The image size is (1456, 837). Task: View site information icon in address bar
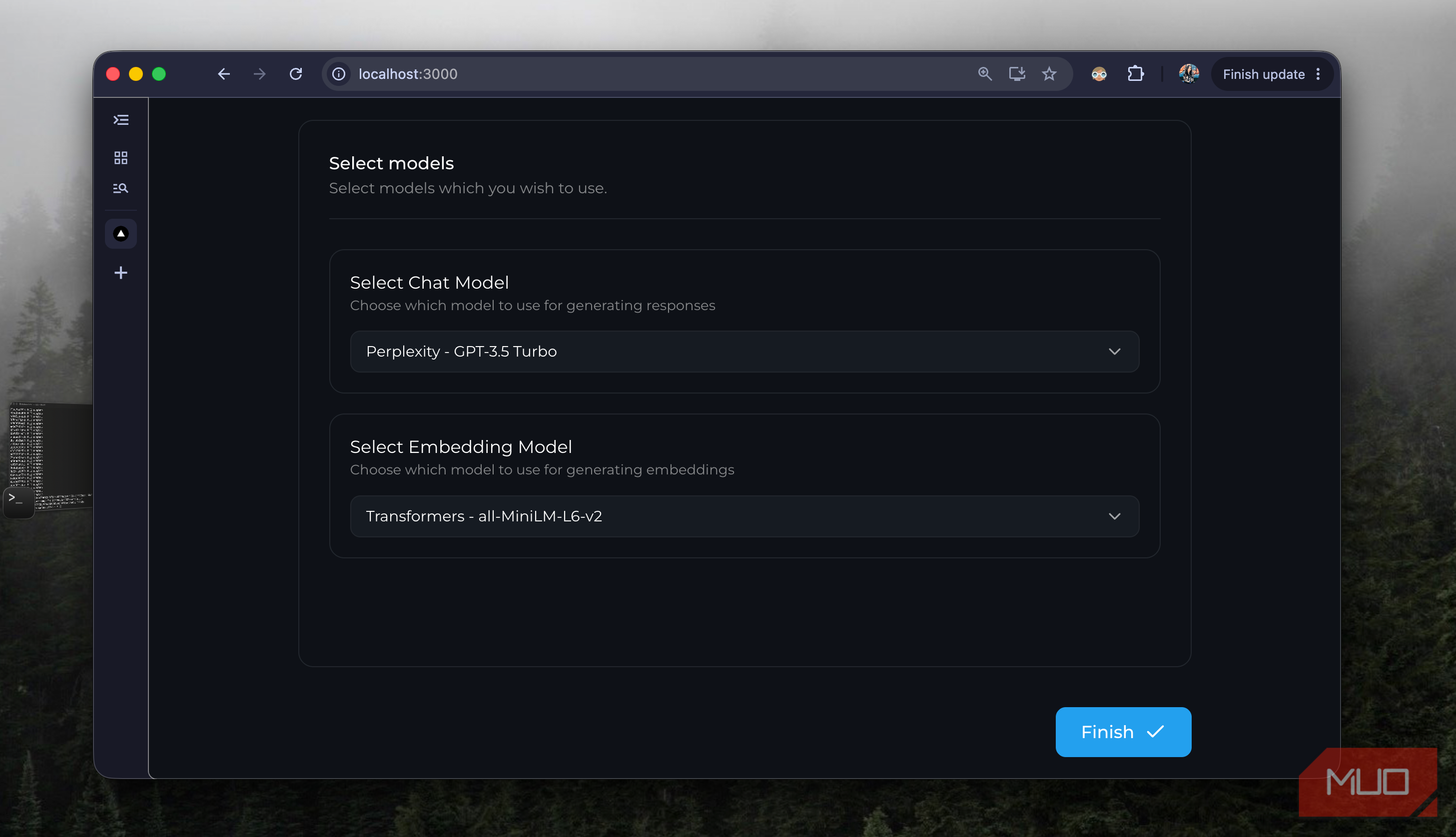(339, 73)
